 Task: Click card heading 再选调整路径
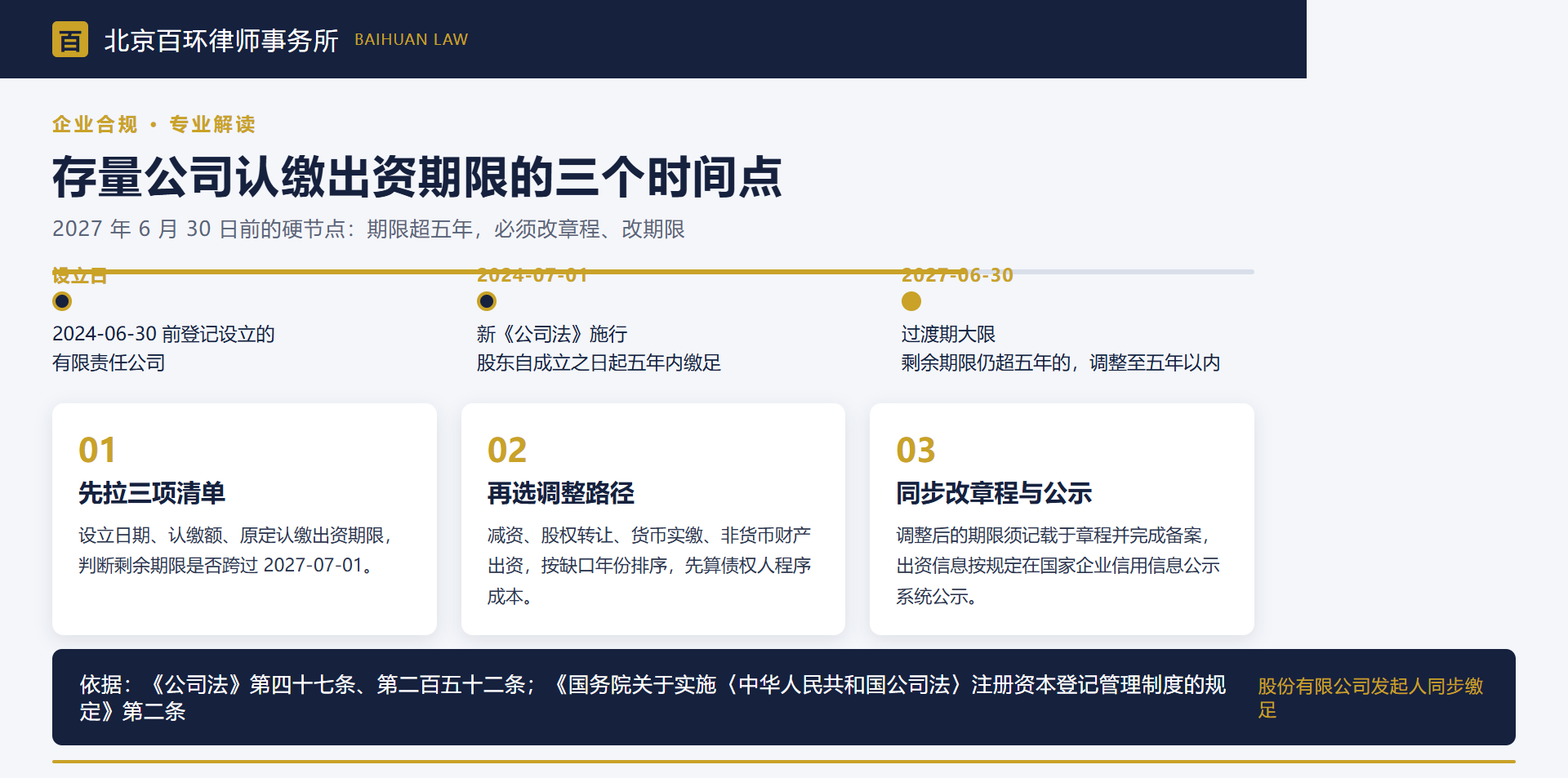point(561,493)
